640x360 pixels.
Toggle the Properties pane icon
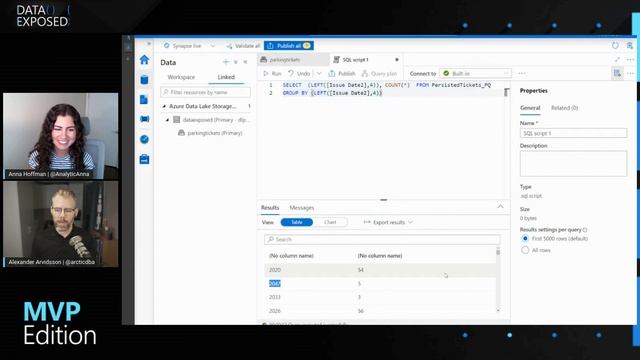point(617,73)
